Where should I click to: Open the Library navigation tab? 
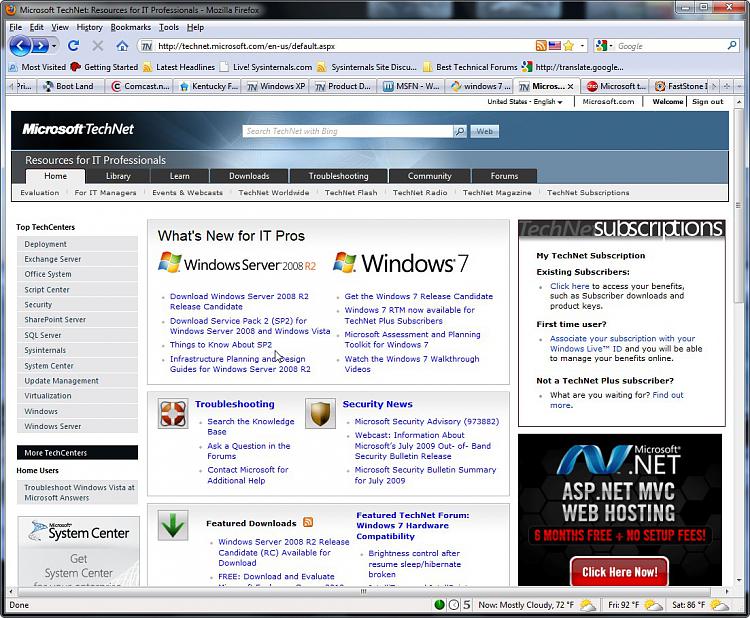[118, 176]
